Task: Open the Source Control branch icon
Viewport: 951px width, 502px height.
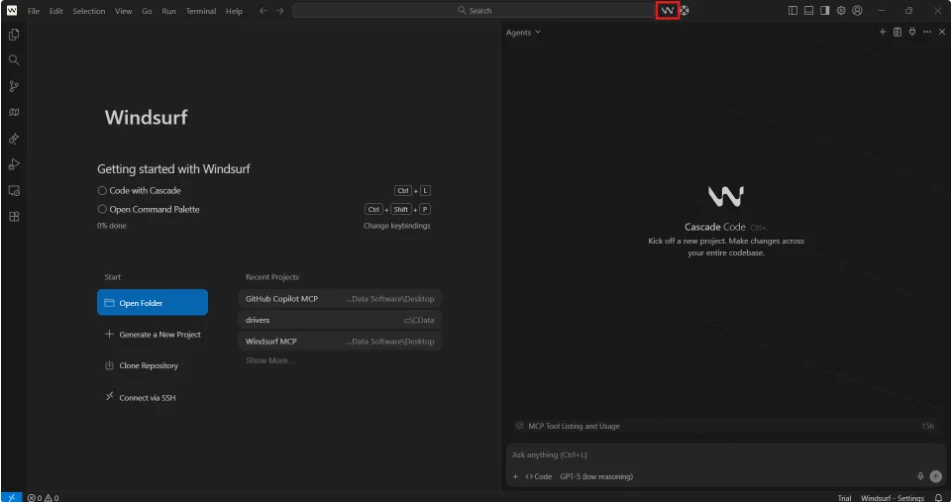Action: 14,86
